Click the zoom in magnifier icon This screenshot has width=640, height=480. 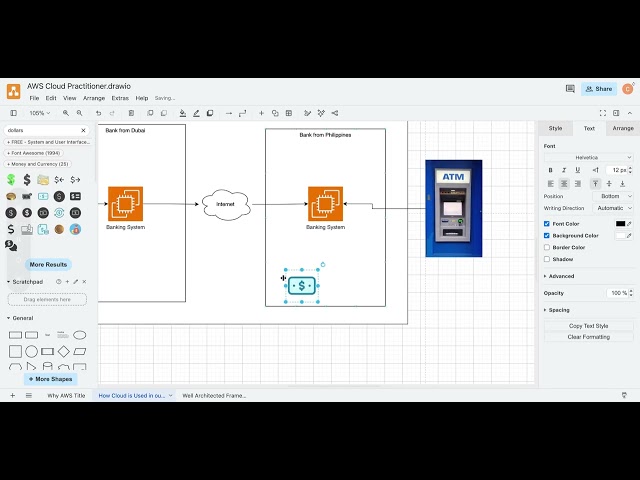click(x=66, y=113)
